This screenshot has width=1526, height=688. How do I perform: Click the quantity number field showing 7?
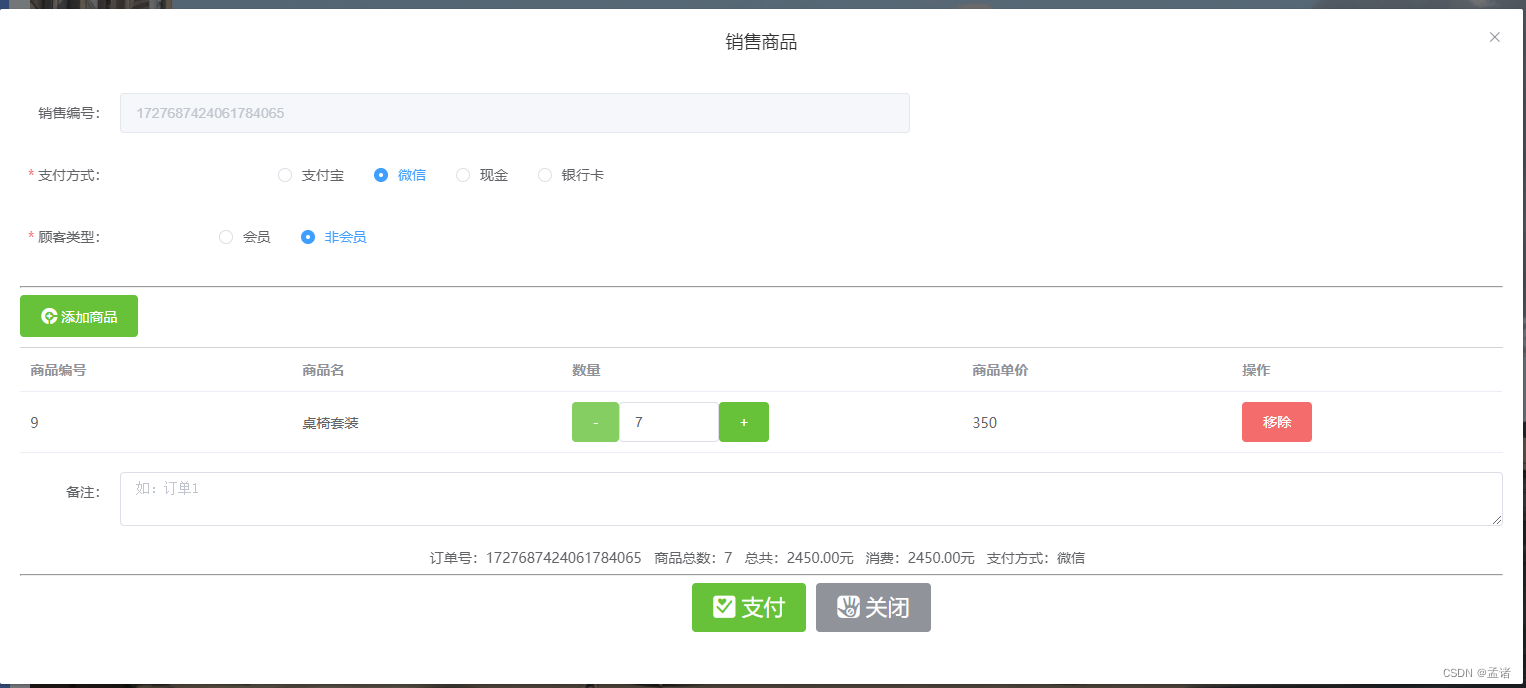tap(668, 421)
